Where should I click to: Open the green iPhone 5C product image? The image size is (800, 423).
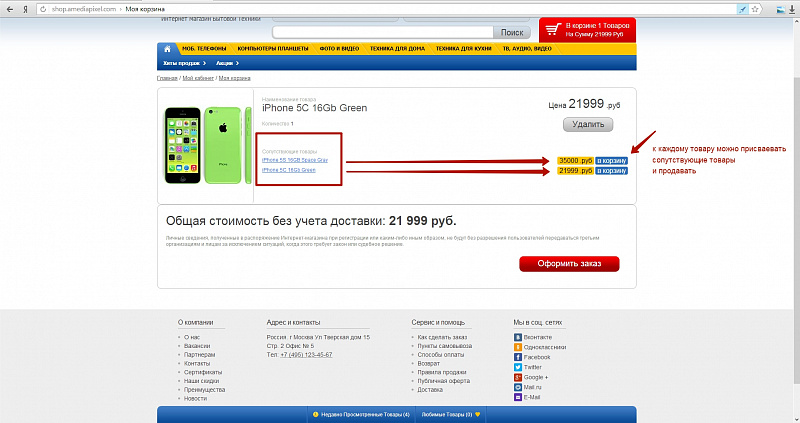tap(208, 145)
